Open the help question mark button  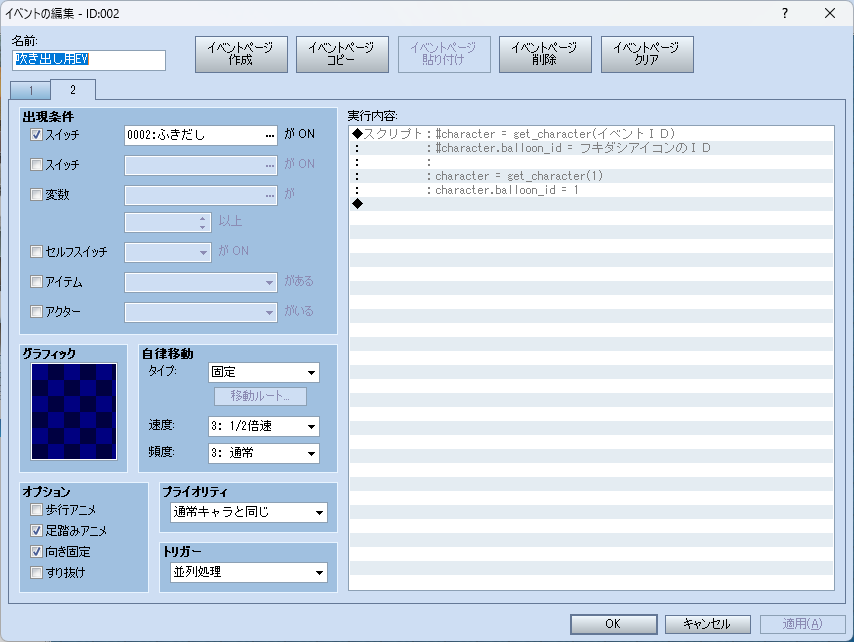point(784,13)
